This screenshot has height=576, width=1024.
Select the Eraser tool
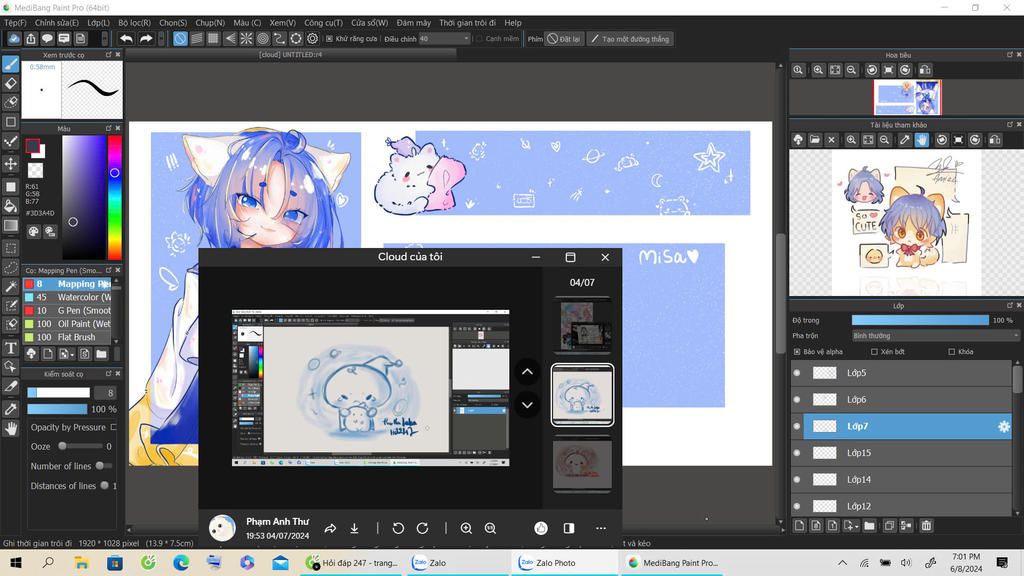pyautogui.click(x=10, y=83)
